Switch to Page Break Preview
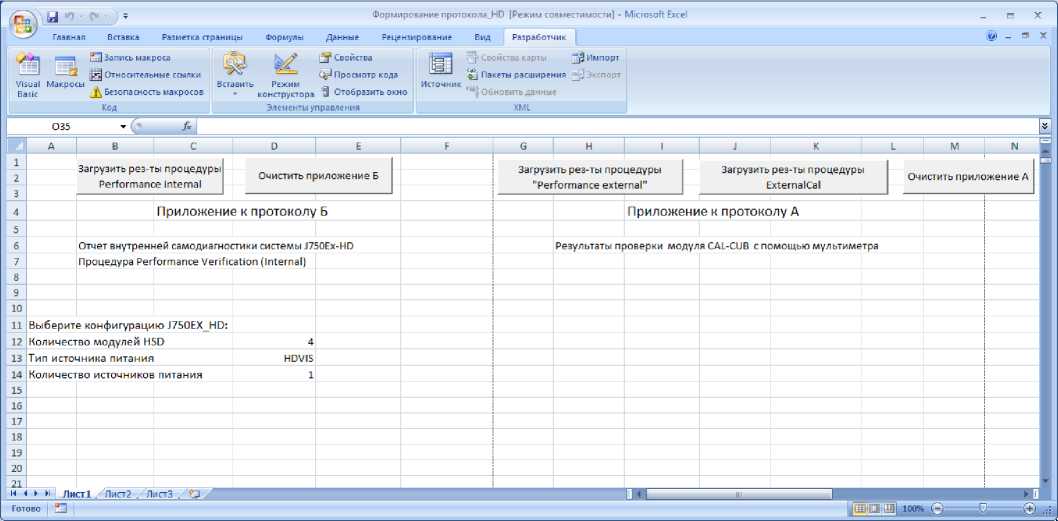 pyautogui.click(x=889, y=508)
